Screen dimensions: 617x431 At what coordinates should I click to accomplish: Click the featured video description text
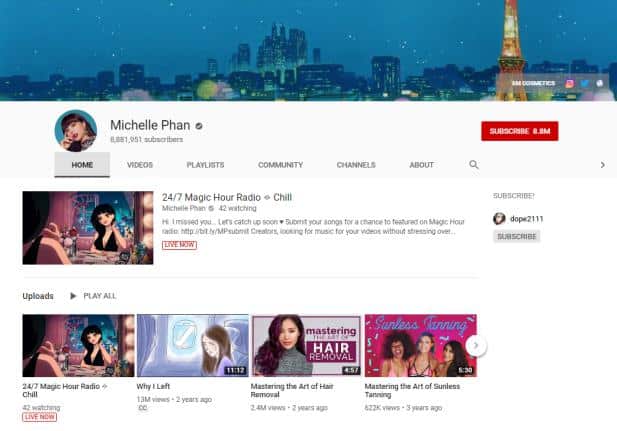pos(313,227)
